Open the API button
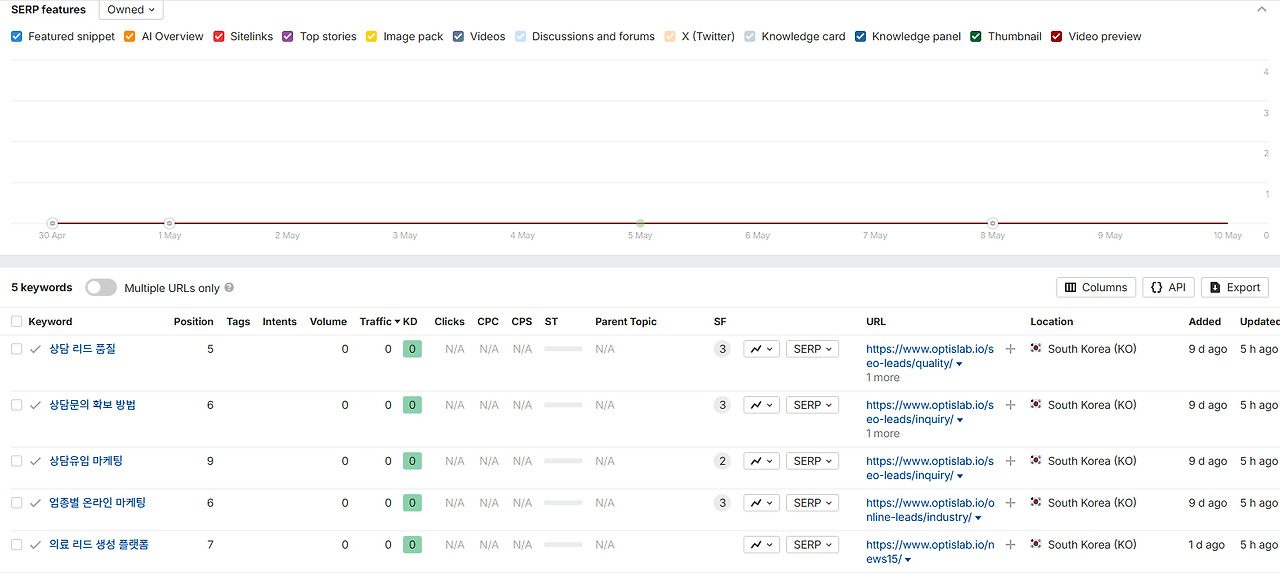Viewport: 1280px width, 573px height. point(1168,287)
